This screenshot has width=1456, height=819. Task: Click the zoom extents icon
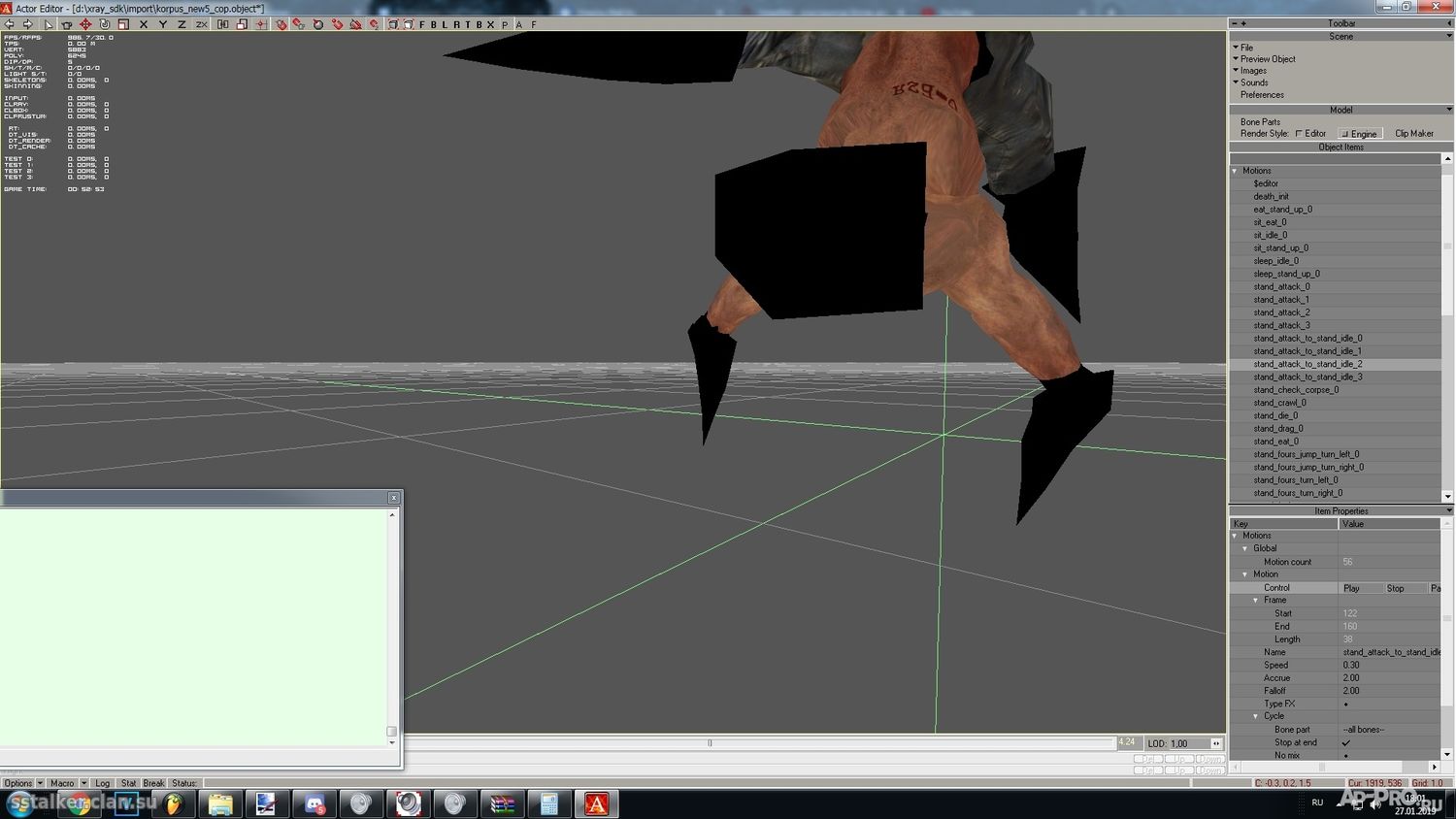pos(393,24)
